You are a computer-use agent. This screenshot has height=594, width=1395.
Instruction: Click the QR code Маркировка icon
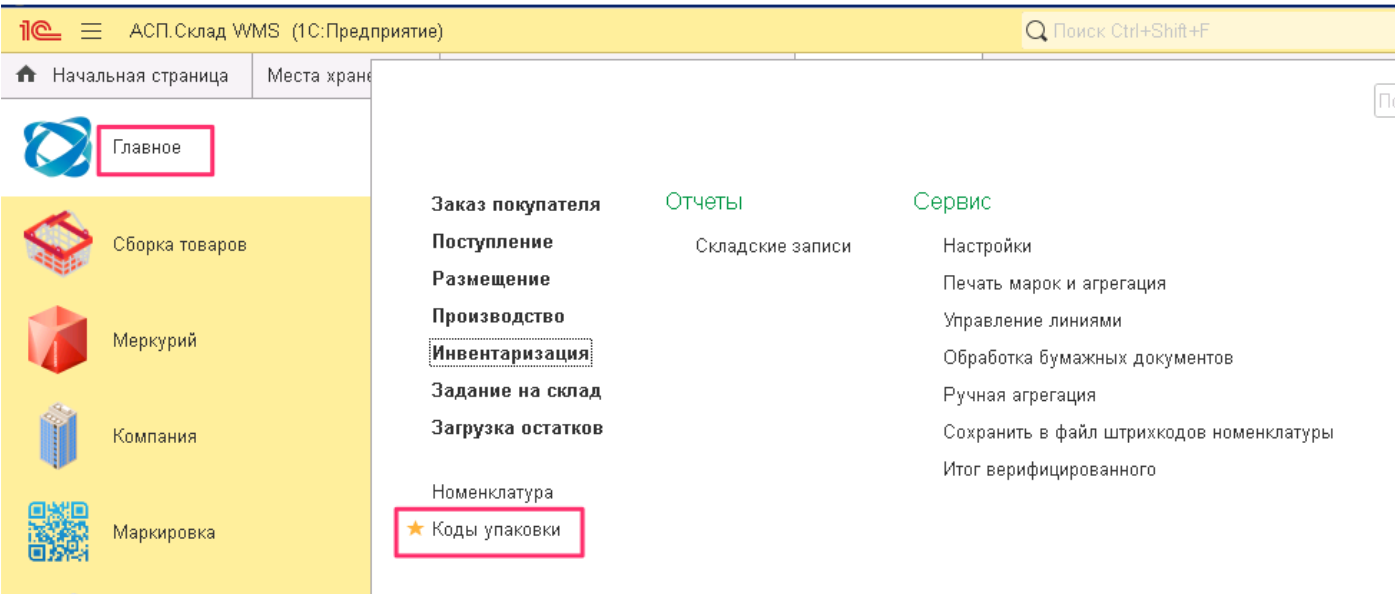[58, 532]
